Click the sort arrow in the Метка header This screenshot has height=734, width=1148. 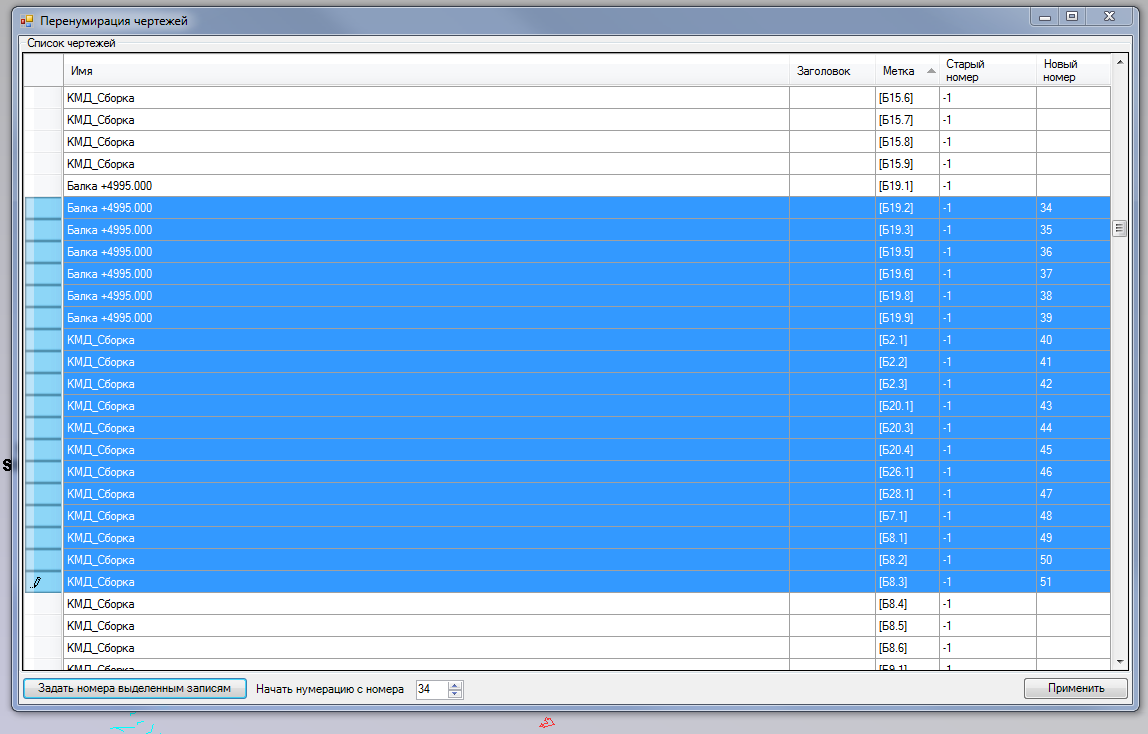(931, 71)
